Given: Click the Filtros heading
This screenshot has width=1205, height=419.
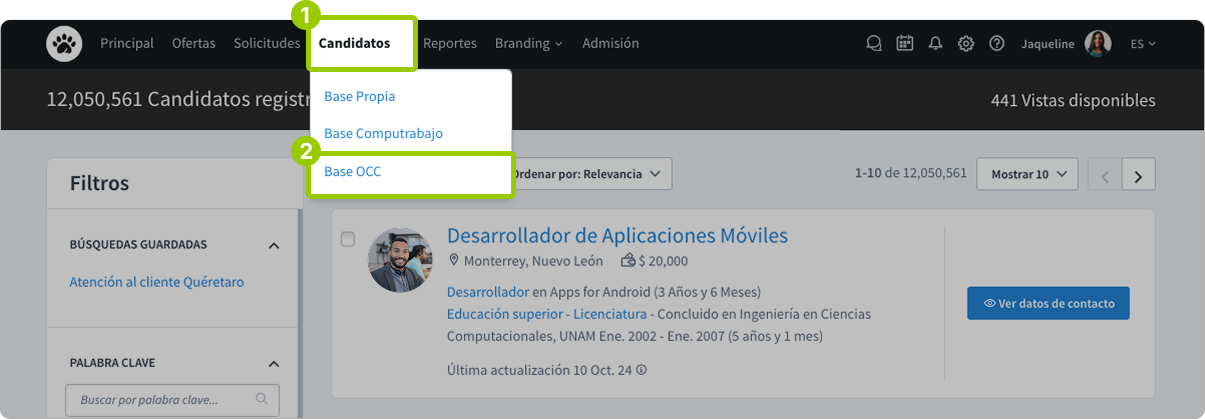Looking at the screenshot, I should (99, 183).
